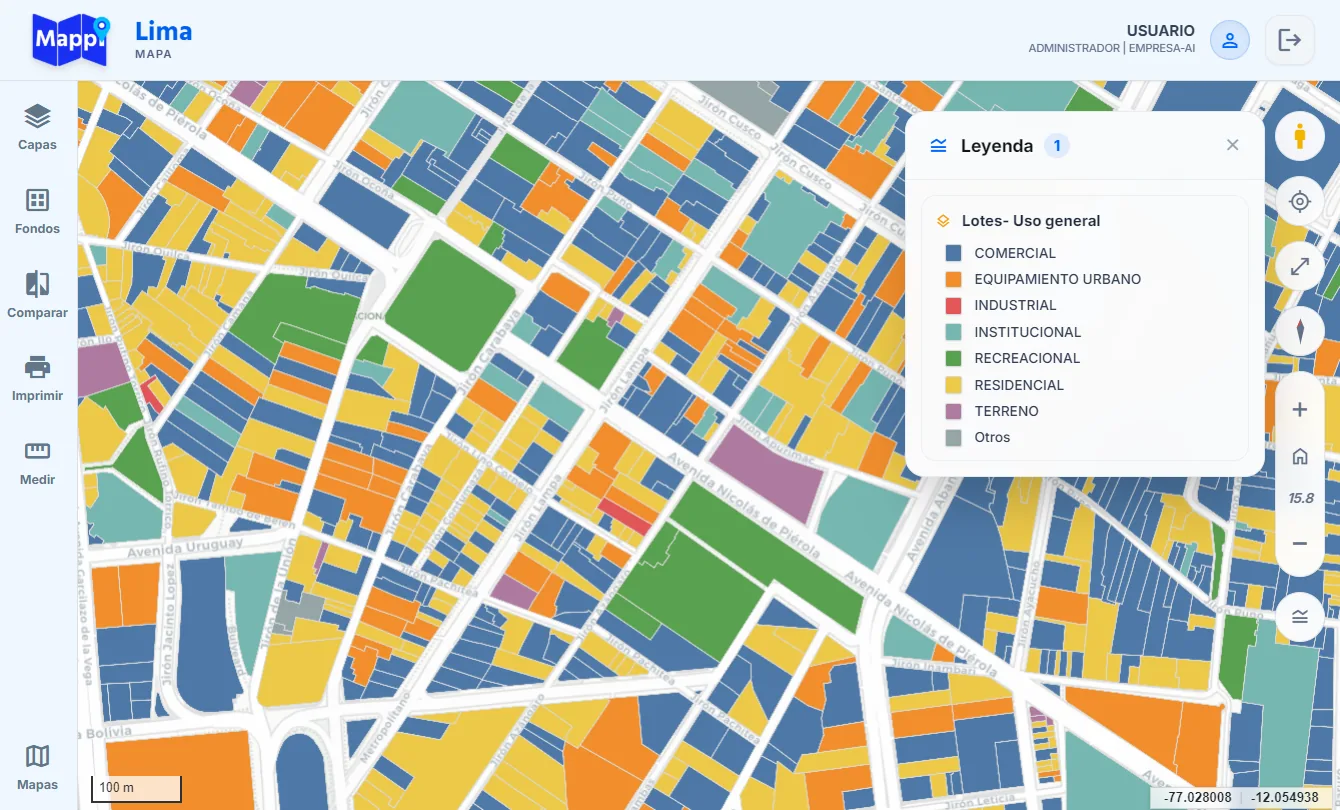1340x810 pixels.
Task: Click the RESIDENCIAL yellow swatch
Action: [x=953, y=385]
